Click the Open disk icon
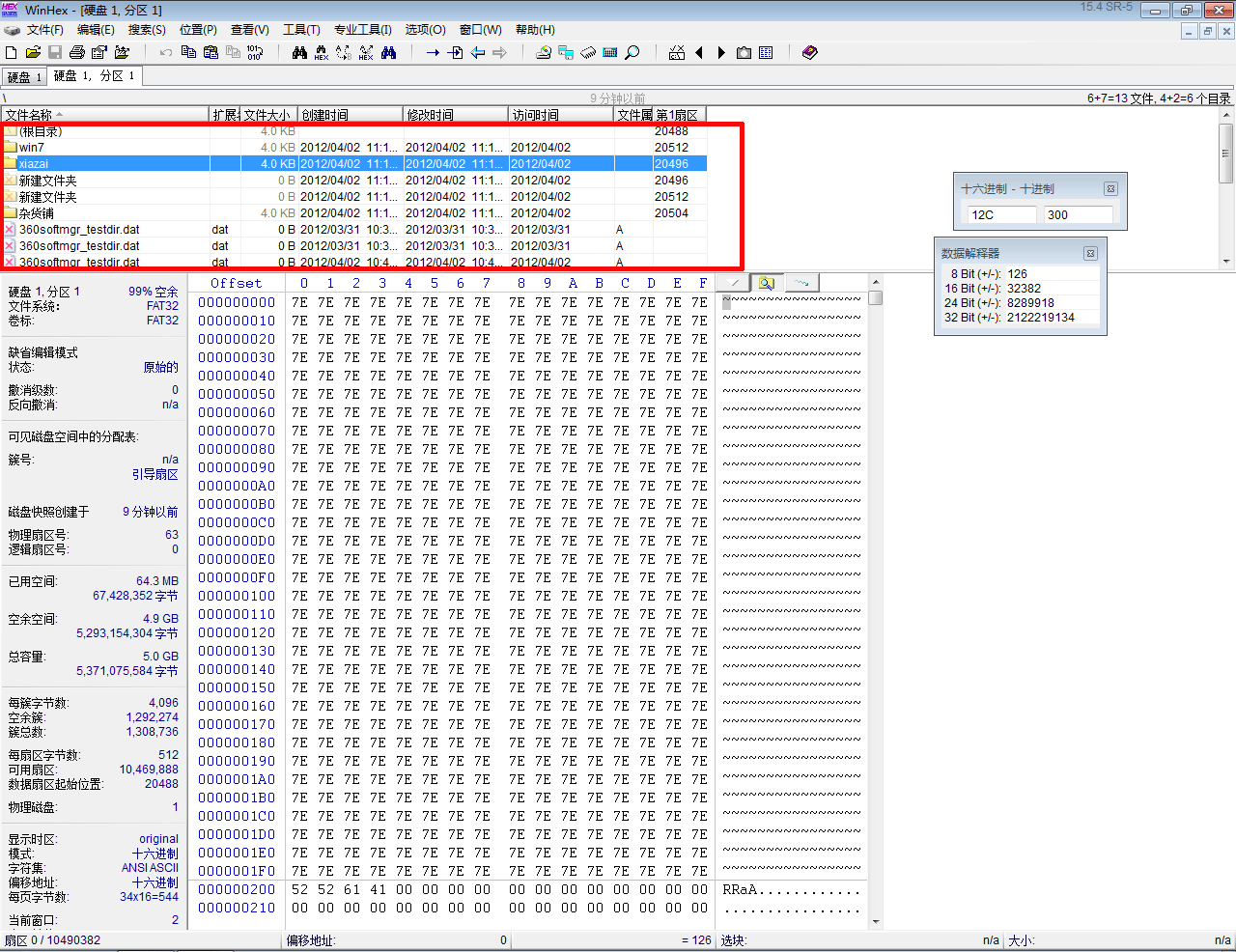Viewport: 1236px width, 952px height. 544,52
